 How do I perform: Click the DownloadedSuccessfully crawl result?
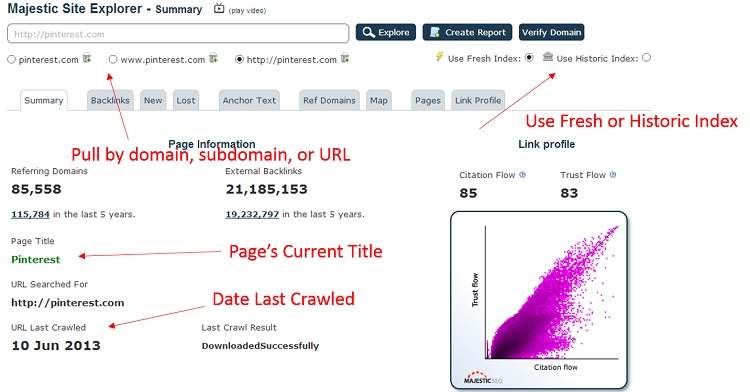260,346
